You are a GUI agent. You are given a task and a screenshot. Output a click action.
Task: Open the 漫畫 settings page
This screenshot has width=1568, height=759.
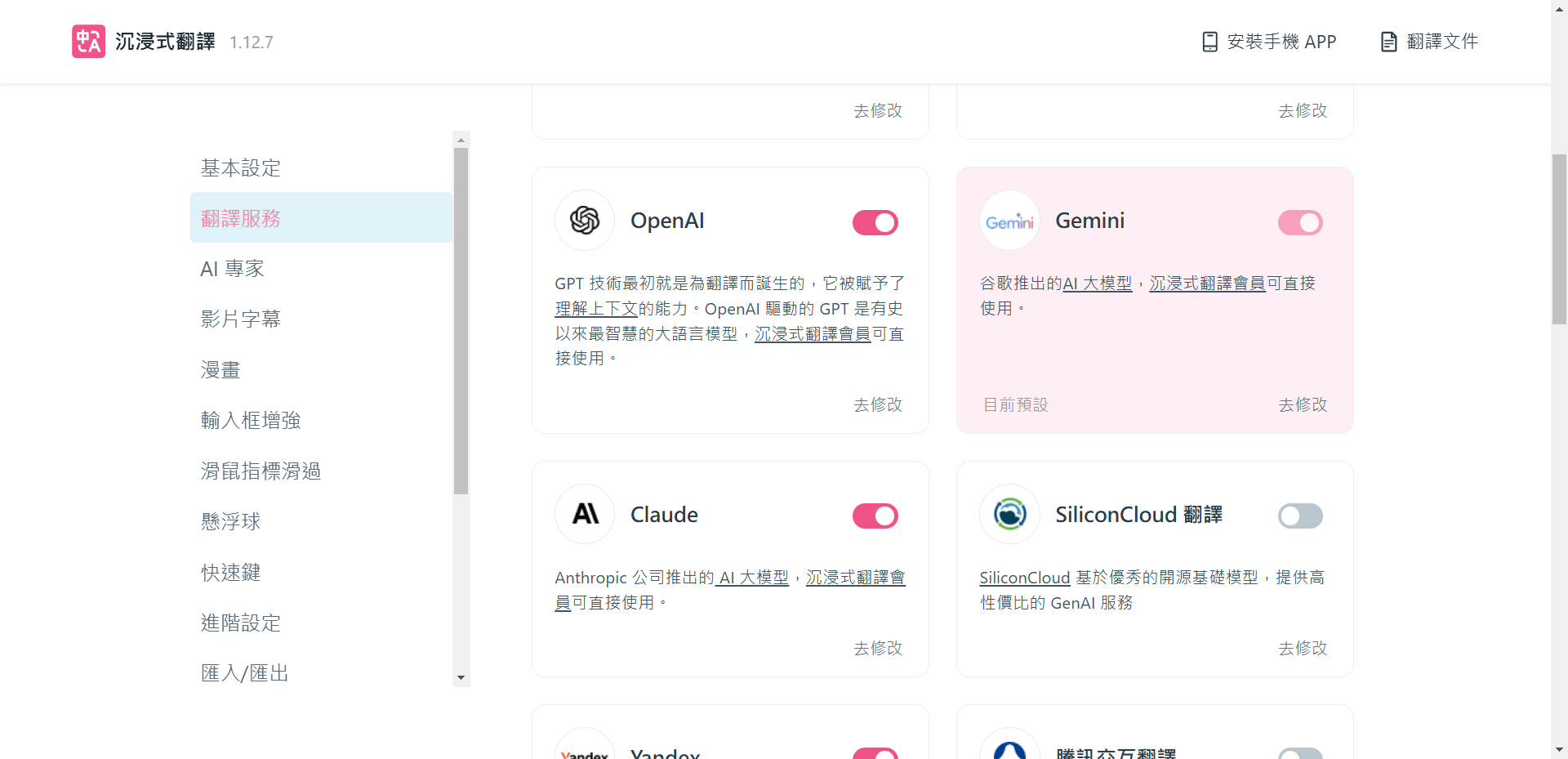(x=321, y=369)
